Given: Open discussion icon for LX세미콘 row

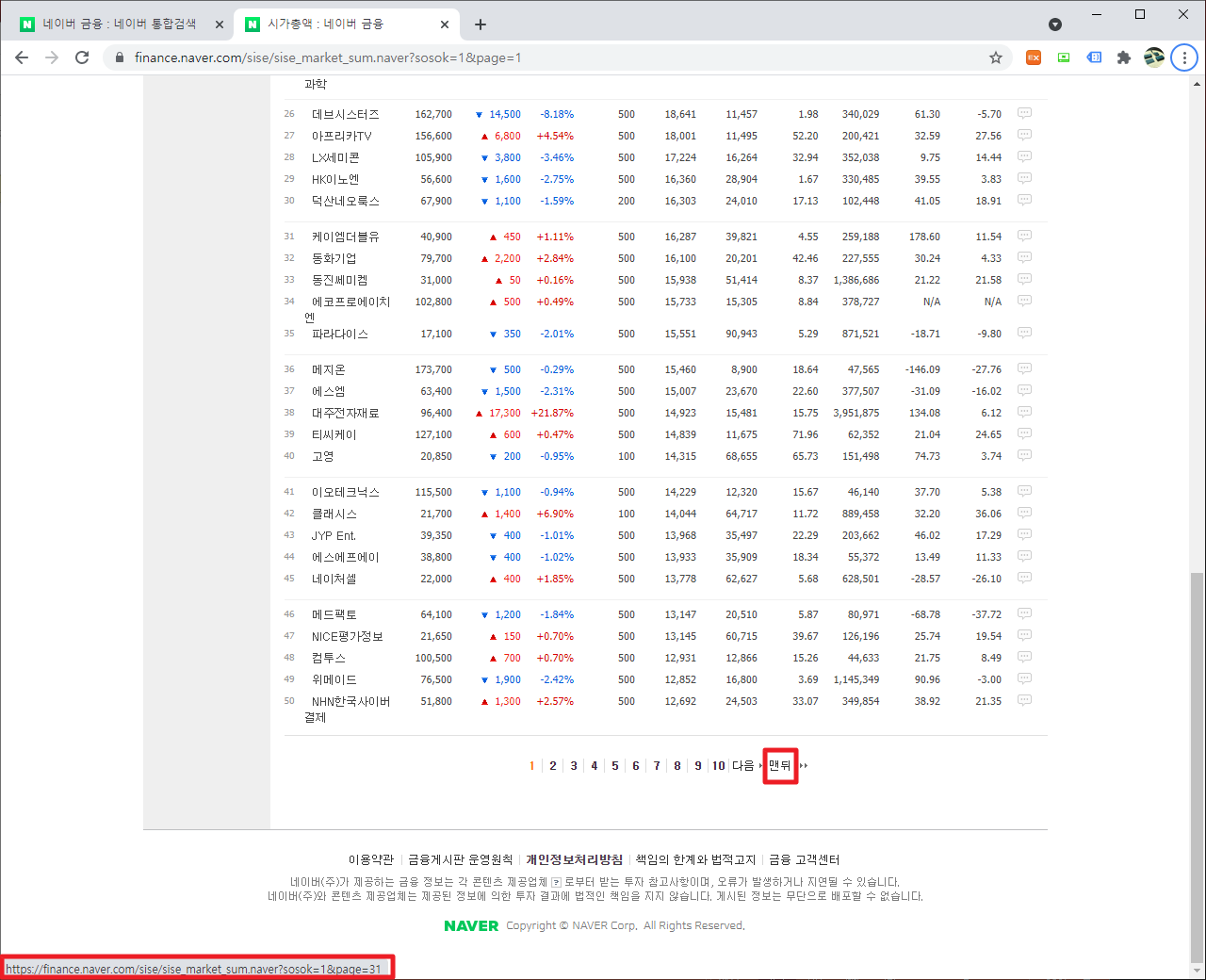Looking at the screenshot, I should pos(1024,156).
